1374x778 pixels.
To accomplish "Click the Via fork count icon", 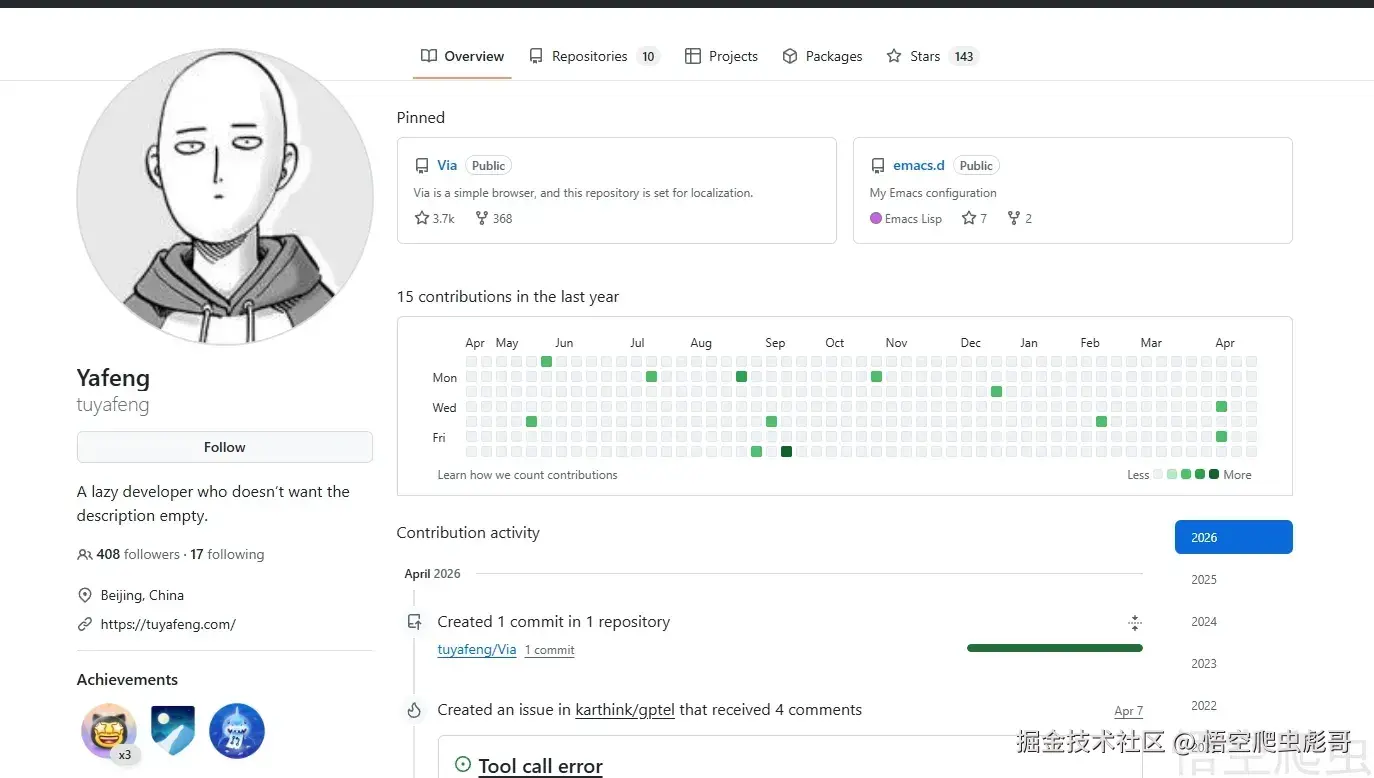I will (x=482, y=218).
